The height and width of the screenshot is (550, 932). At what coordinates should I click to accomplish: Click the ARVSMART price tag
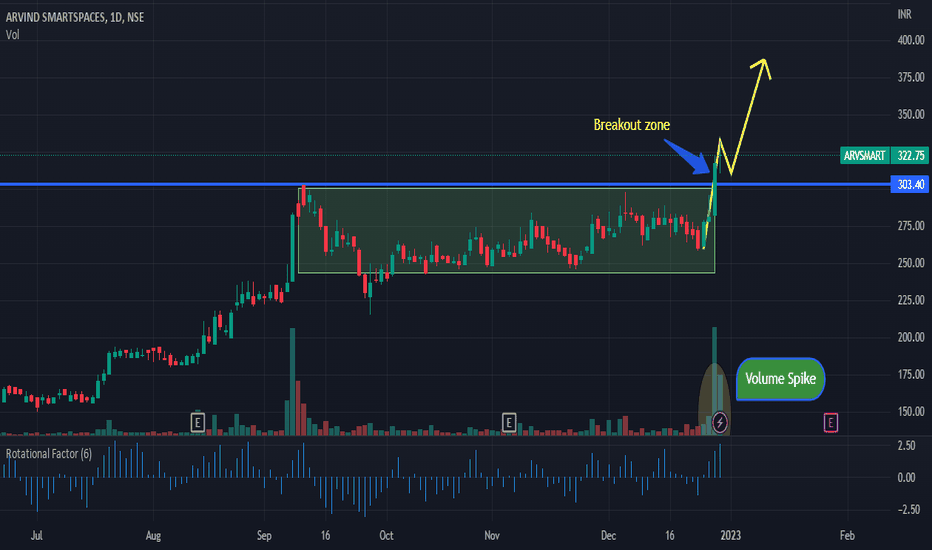tap(864, 156)
